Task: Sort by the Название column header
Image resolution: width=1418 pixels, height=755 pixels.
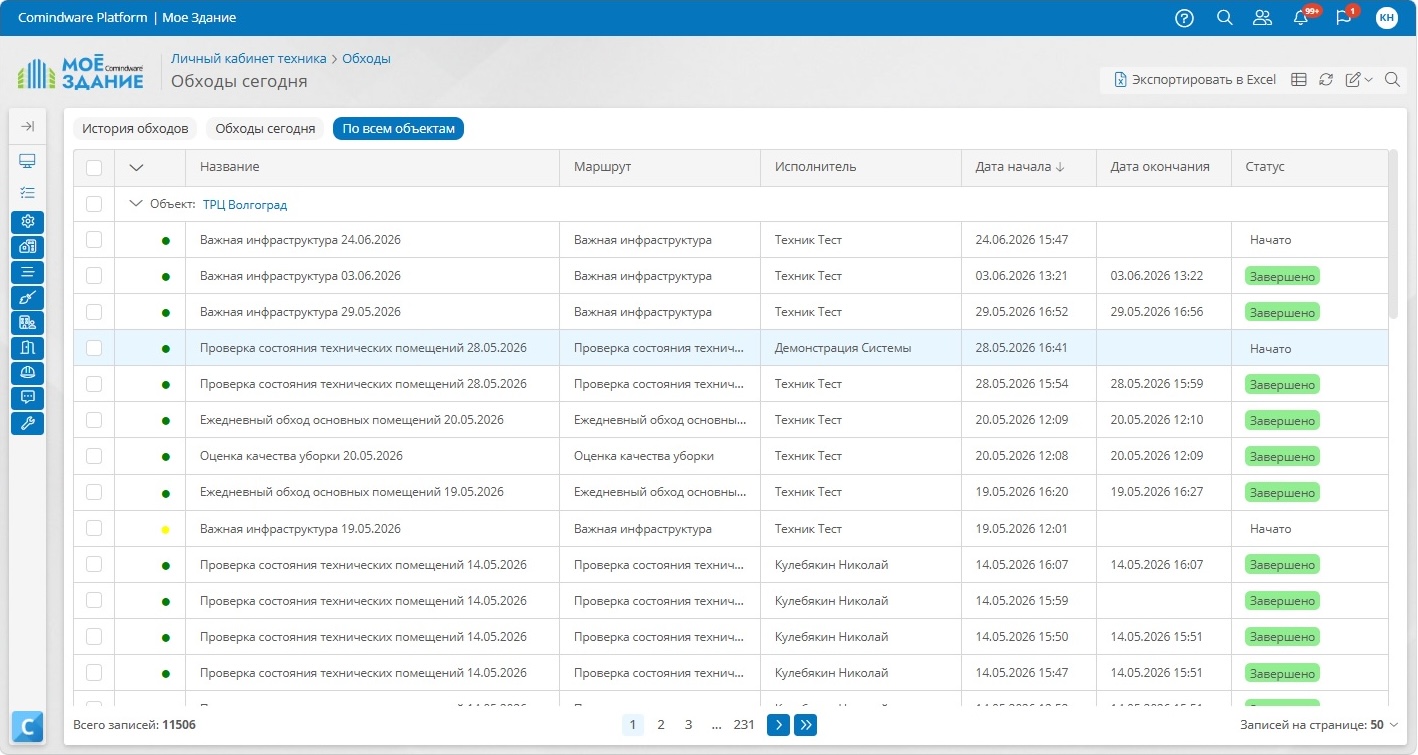Action: click(x=372, y=167)
